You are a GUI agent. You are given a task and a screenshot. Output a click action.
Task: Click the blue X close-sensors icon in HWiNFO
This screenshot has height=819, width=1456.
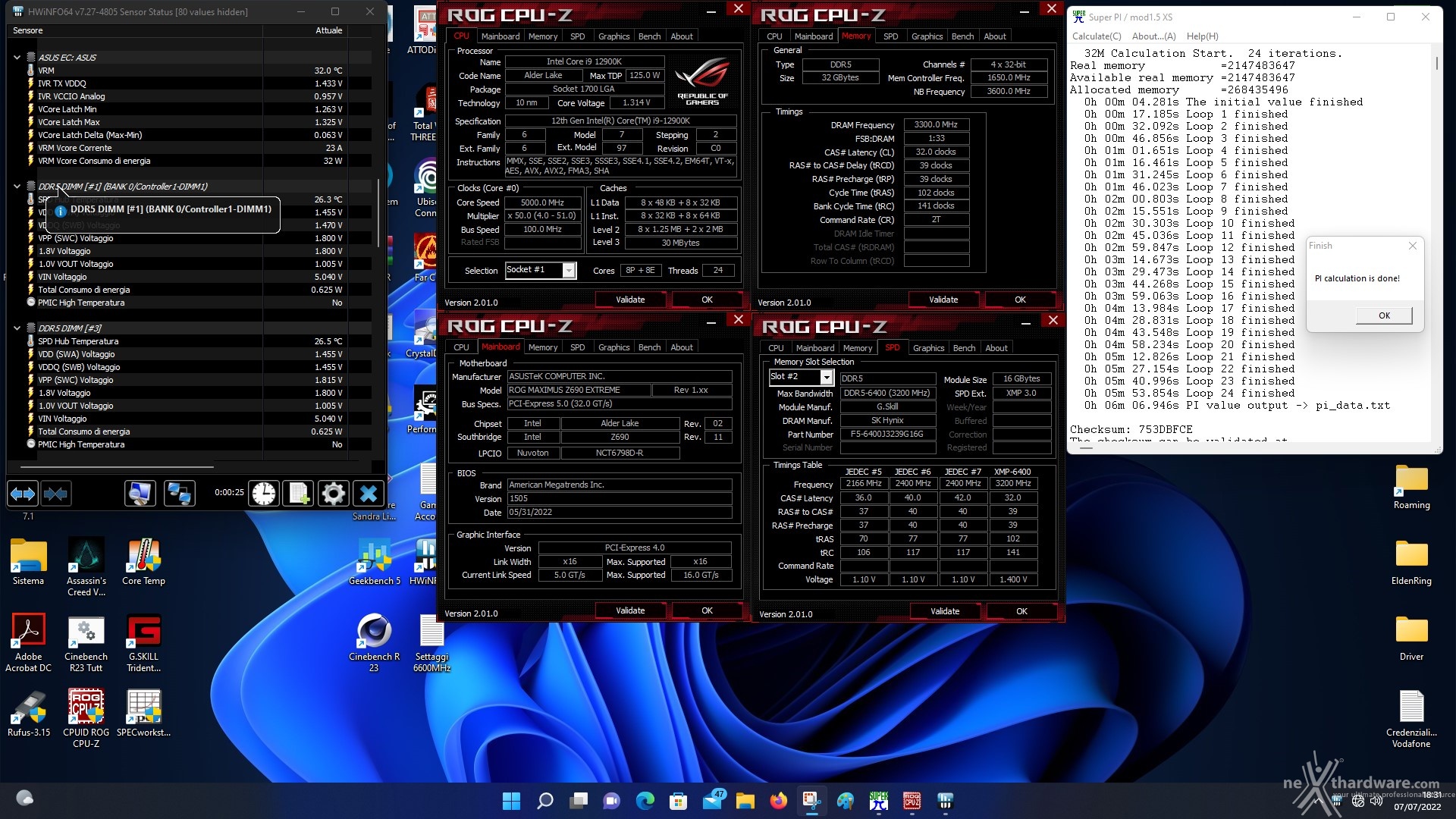tap(369, 494)
